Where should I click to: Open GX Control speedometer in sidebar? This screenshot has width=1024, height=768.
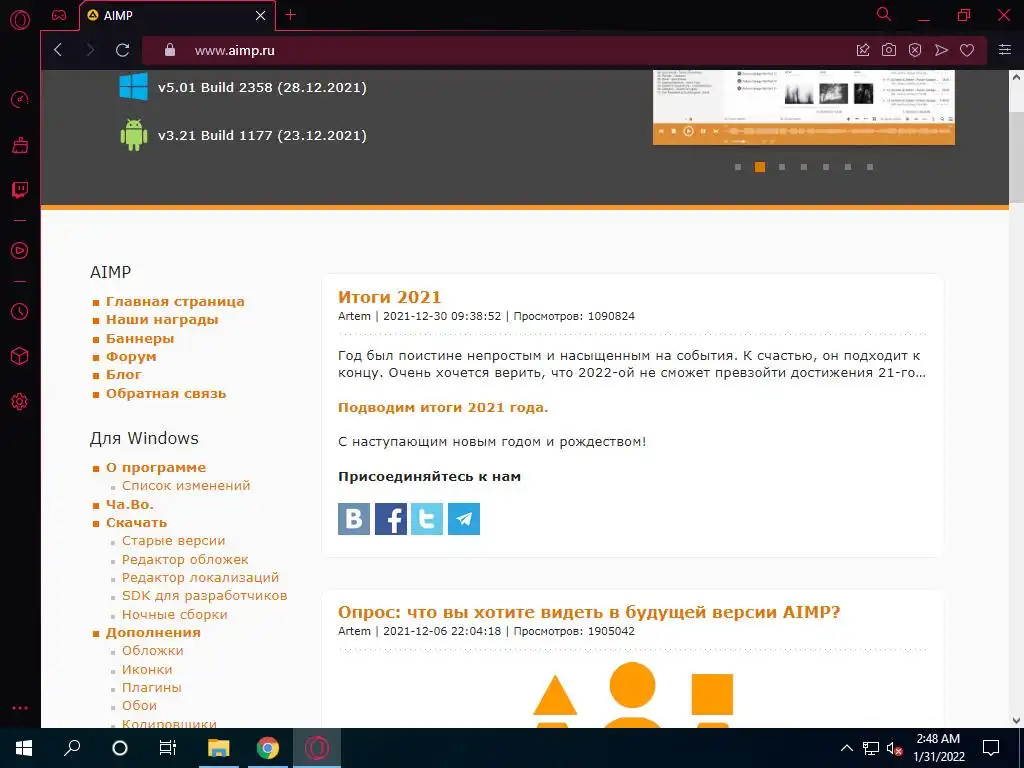(20, 100)
